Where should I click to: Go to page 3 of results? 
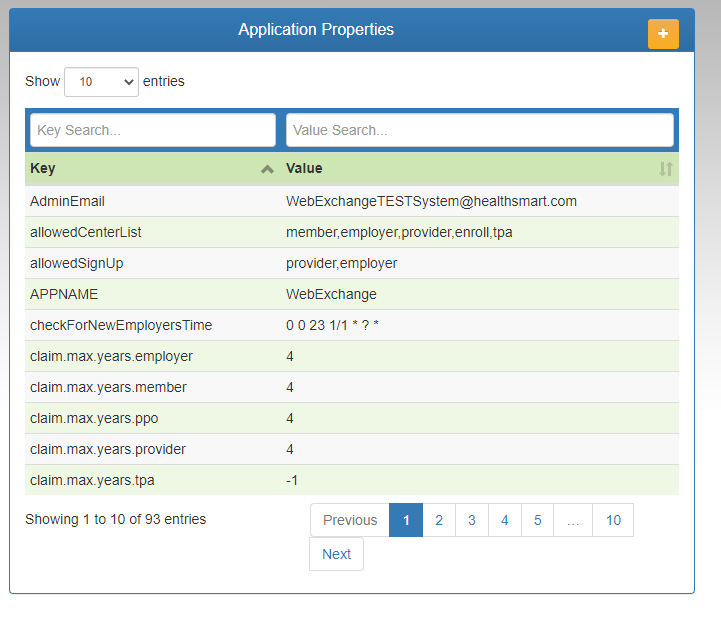tap(471, 520)
